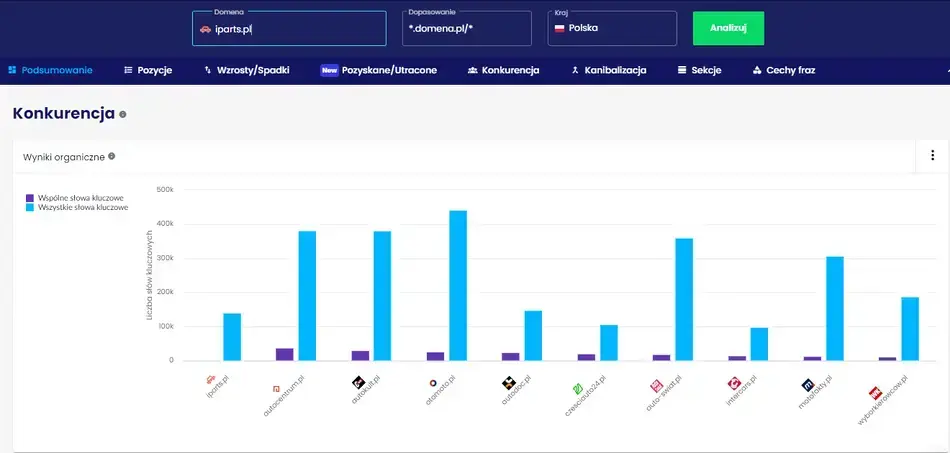The height and width of the screenshot is (453, 950).
Task: Click the info icon next to Konkurencja heading
Action: pos(123,115)
